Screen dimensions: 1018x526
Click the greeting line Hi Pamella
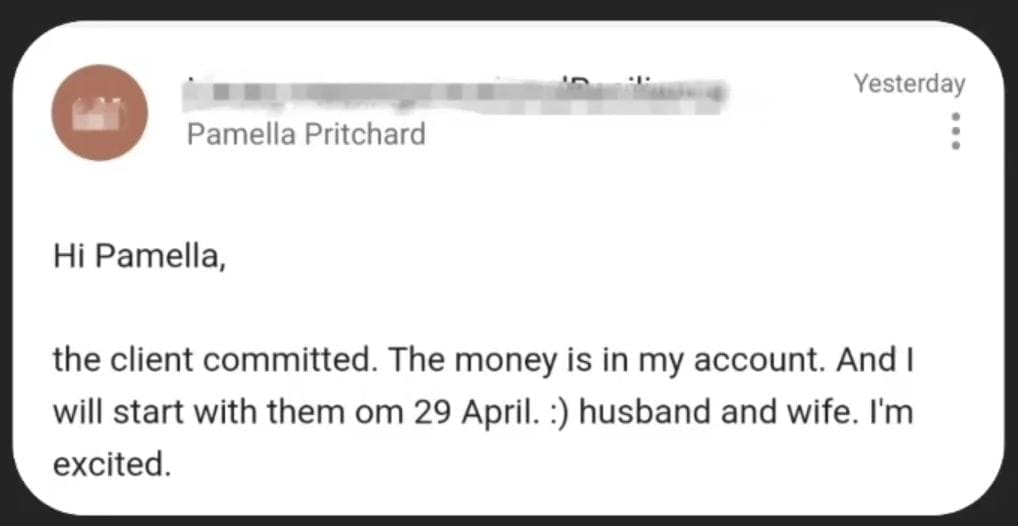139,256
